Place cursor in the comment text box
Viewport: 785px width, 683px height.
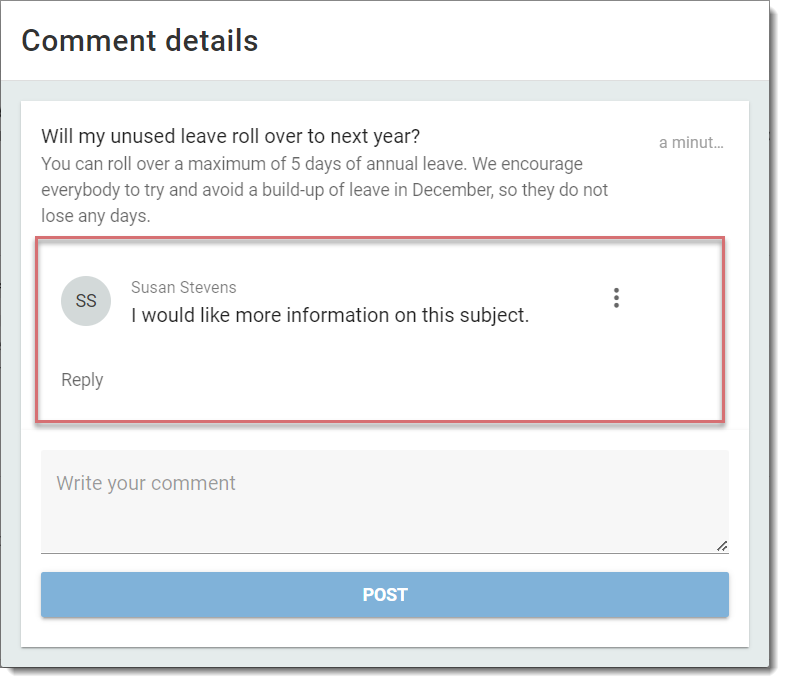coord(384,502)
